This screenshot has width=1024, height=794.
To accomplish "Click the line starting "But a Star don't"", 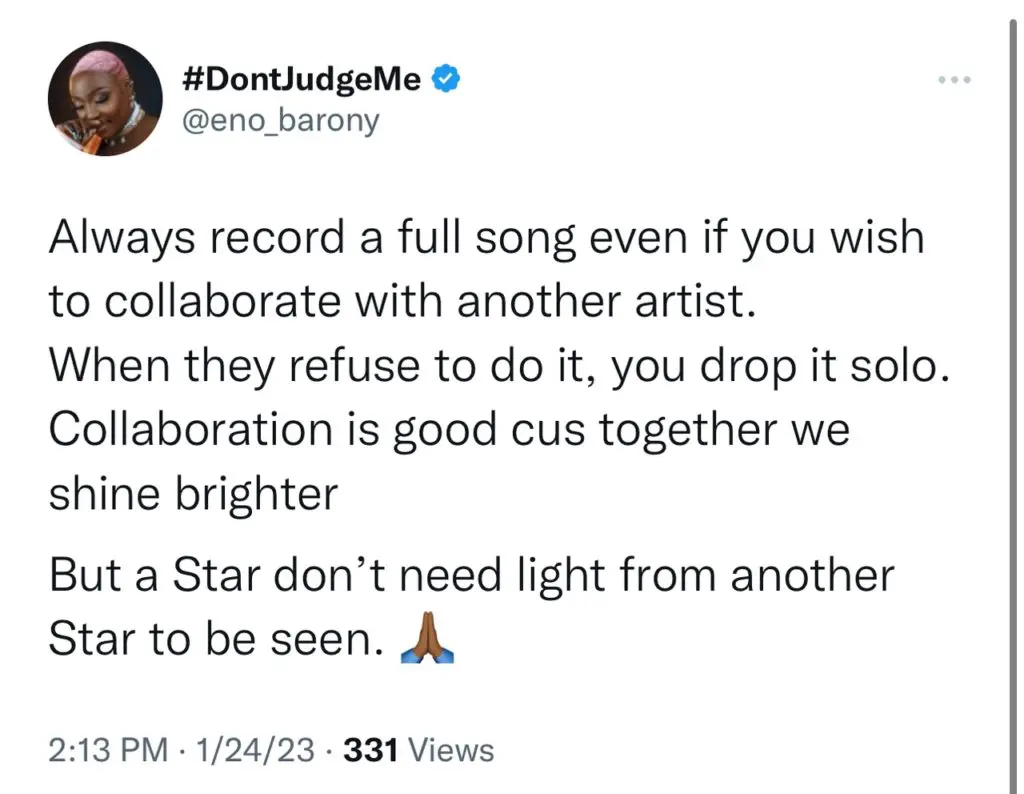I will (471, 577).
